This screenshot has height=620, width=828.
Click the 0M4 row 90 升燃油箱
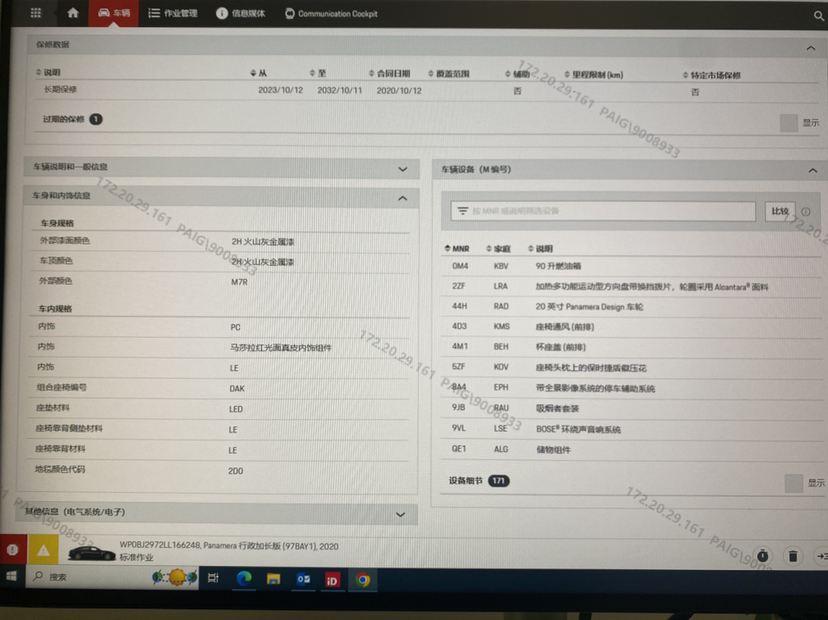(x=631, y=266)
